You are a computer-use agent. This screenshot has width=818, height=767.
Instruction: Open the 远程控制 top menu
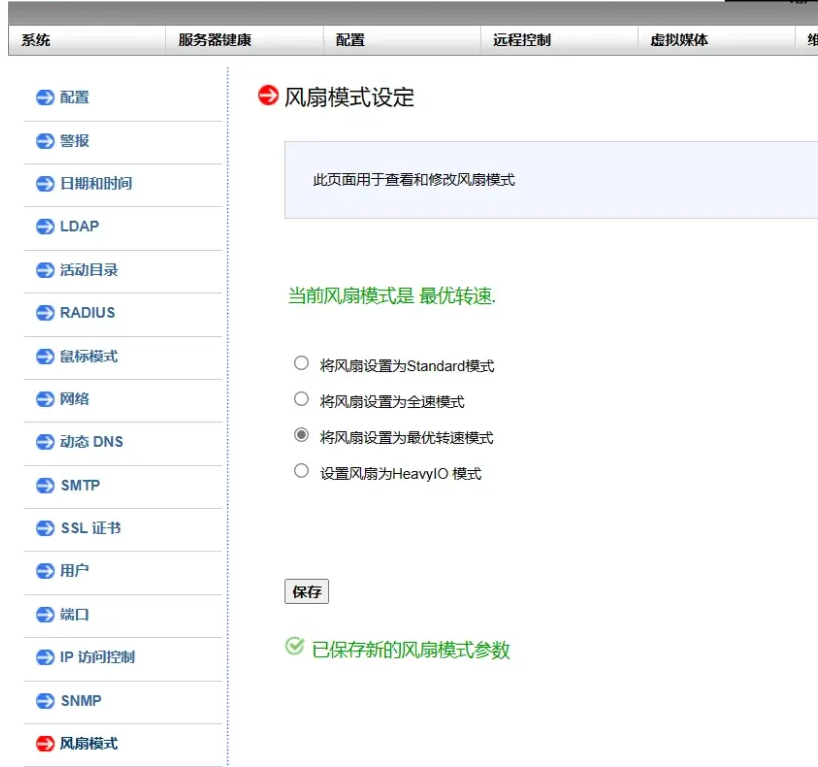click(521, 40)
